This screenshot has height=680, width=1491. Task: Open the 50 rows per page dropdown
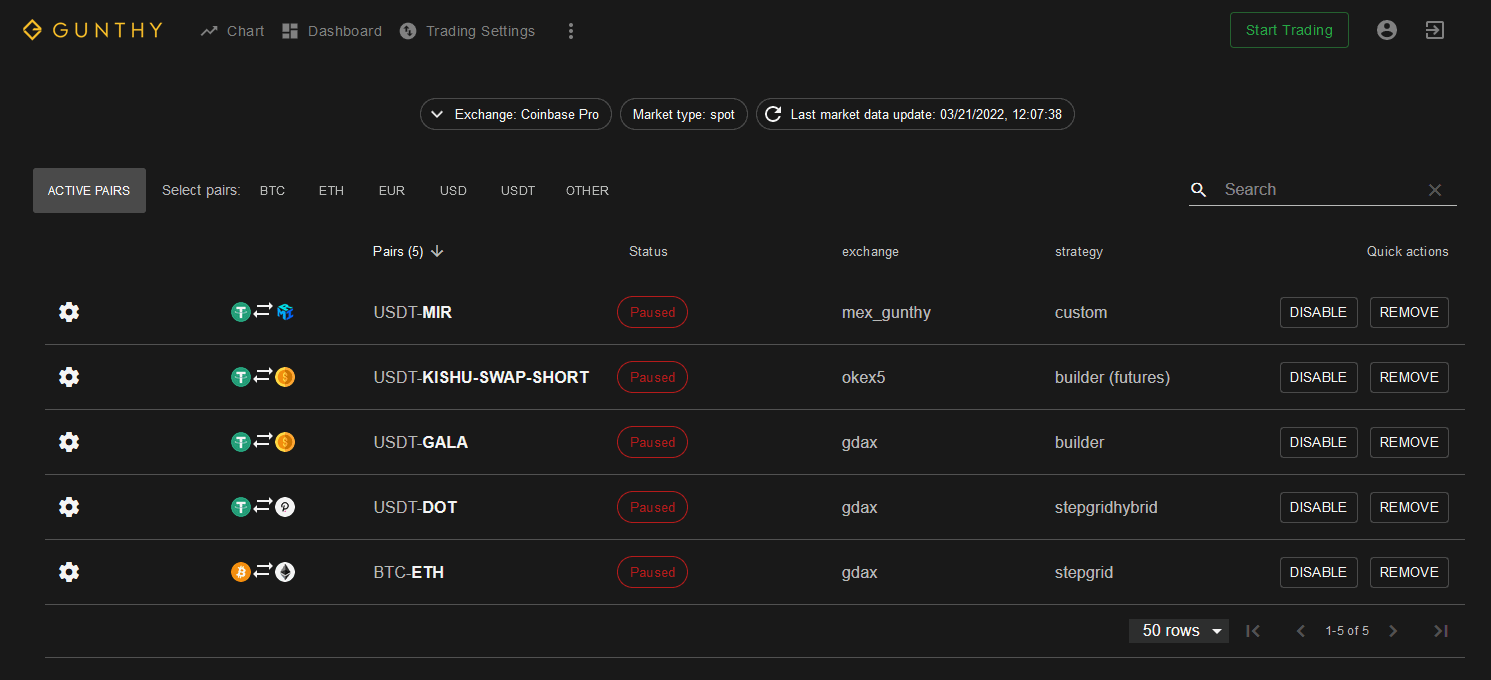pyautogui.click(x=1179, y=631)
